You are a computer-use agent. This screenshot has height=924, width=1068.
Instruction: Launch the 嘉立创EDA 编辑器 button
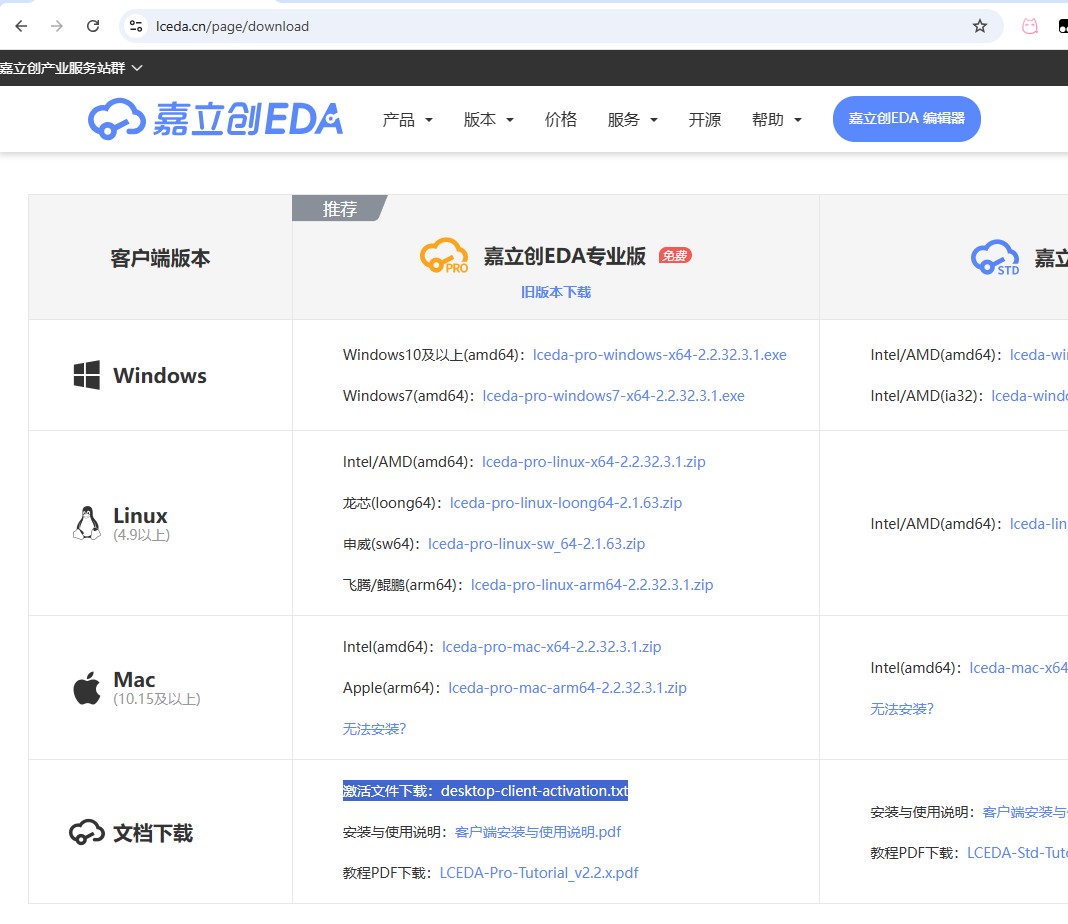(907, 118)
